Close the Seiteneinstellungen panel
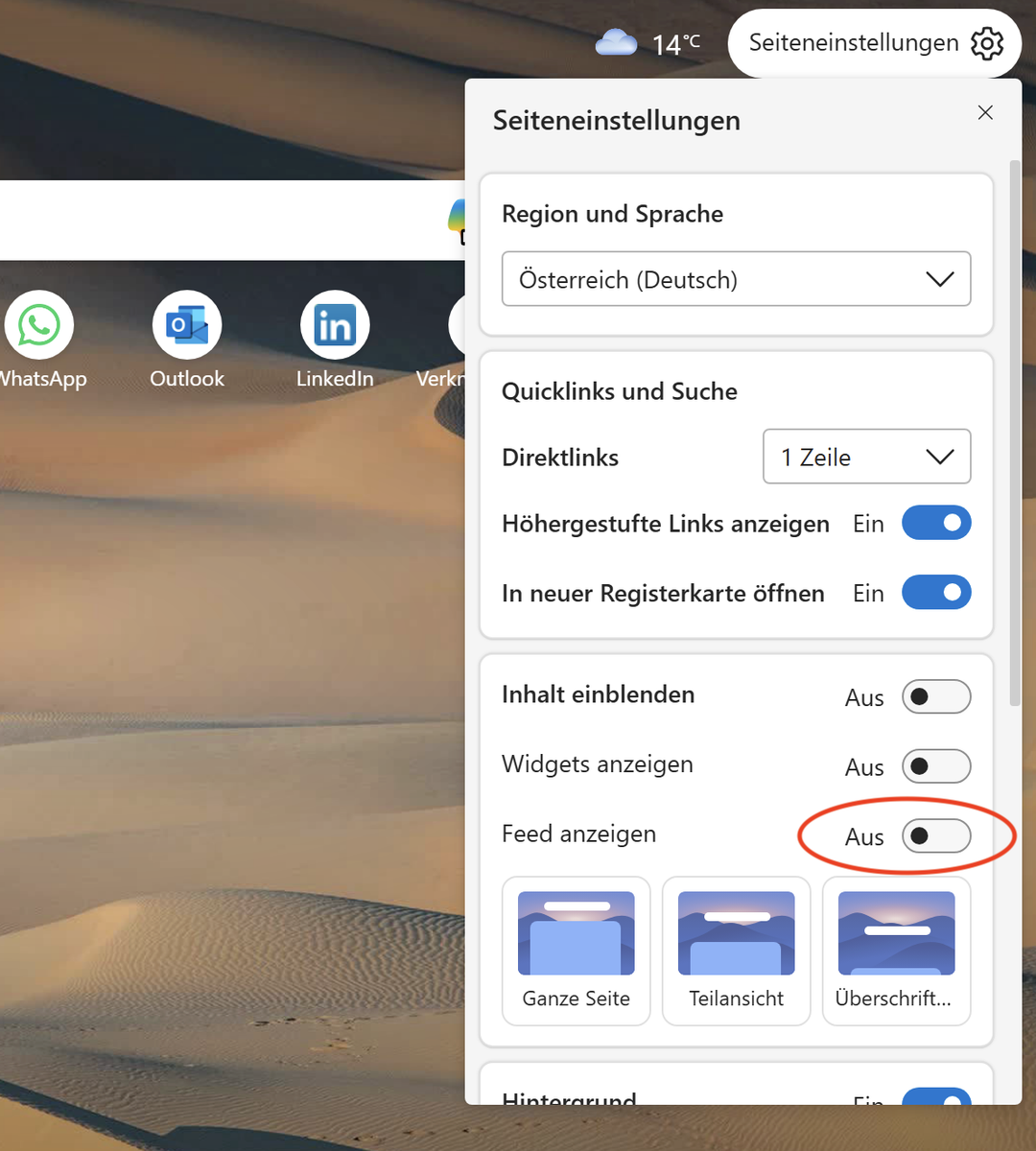Viewport: 1036px width, 1151px height. [985, 113]
